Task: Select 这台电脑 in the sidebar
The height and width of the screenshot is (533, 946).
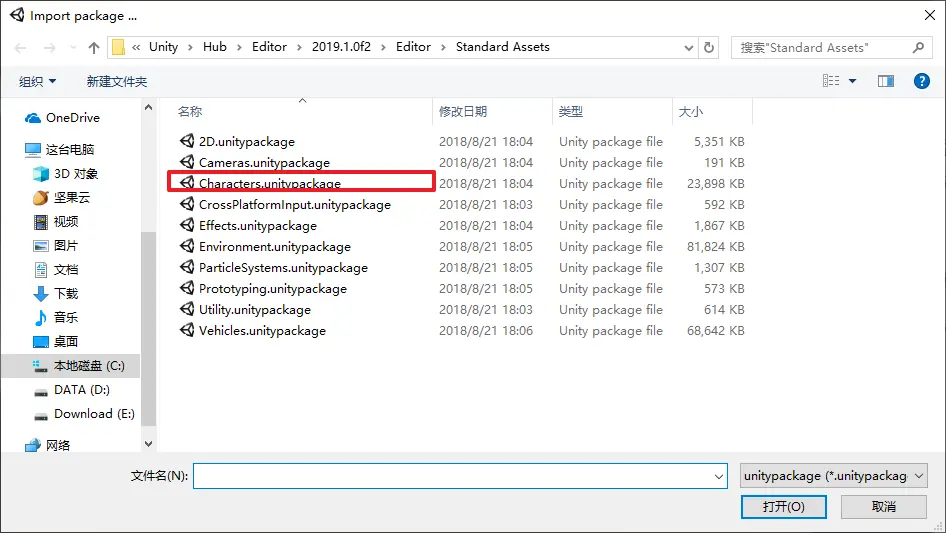Action: click(x=70, y=149)
